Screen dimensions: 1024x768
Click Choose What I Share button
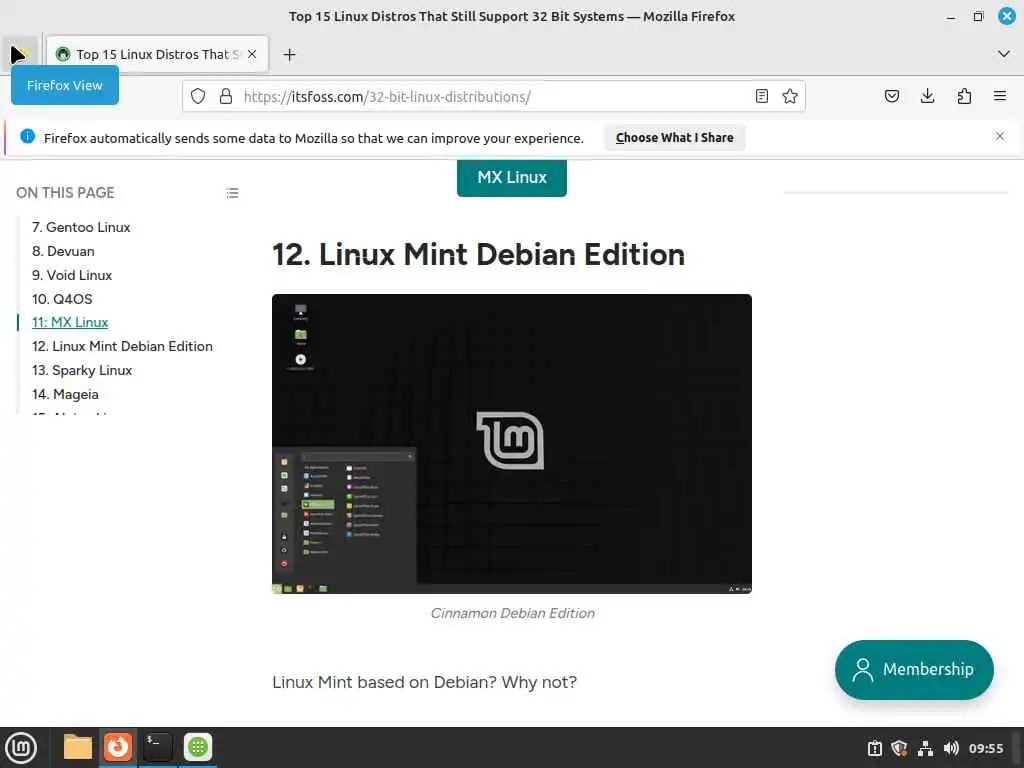[675, 138]
